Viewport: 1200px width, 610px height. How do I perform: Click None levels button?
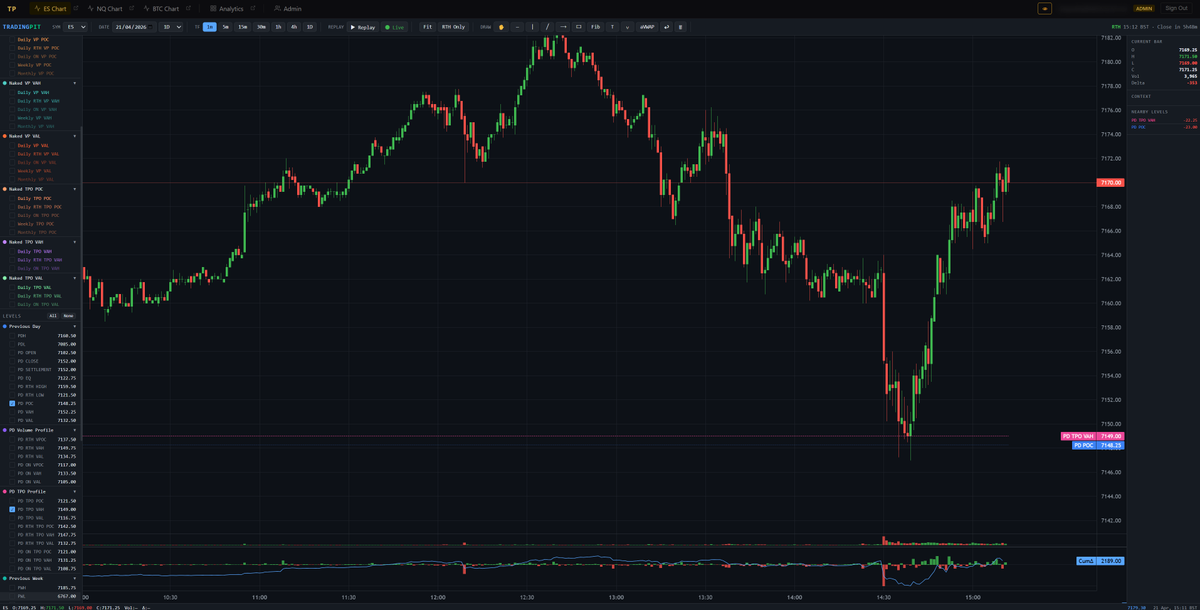pos(68,315)
